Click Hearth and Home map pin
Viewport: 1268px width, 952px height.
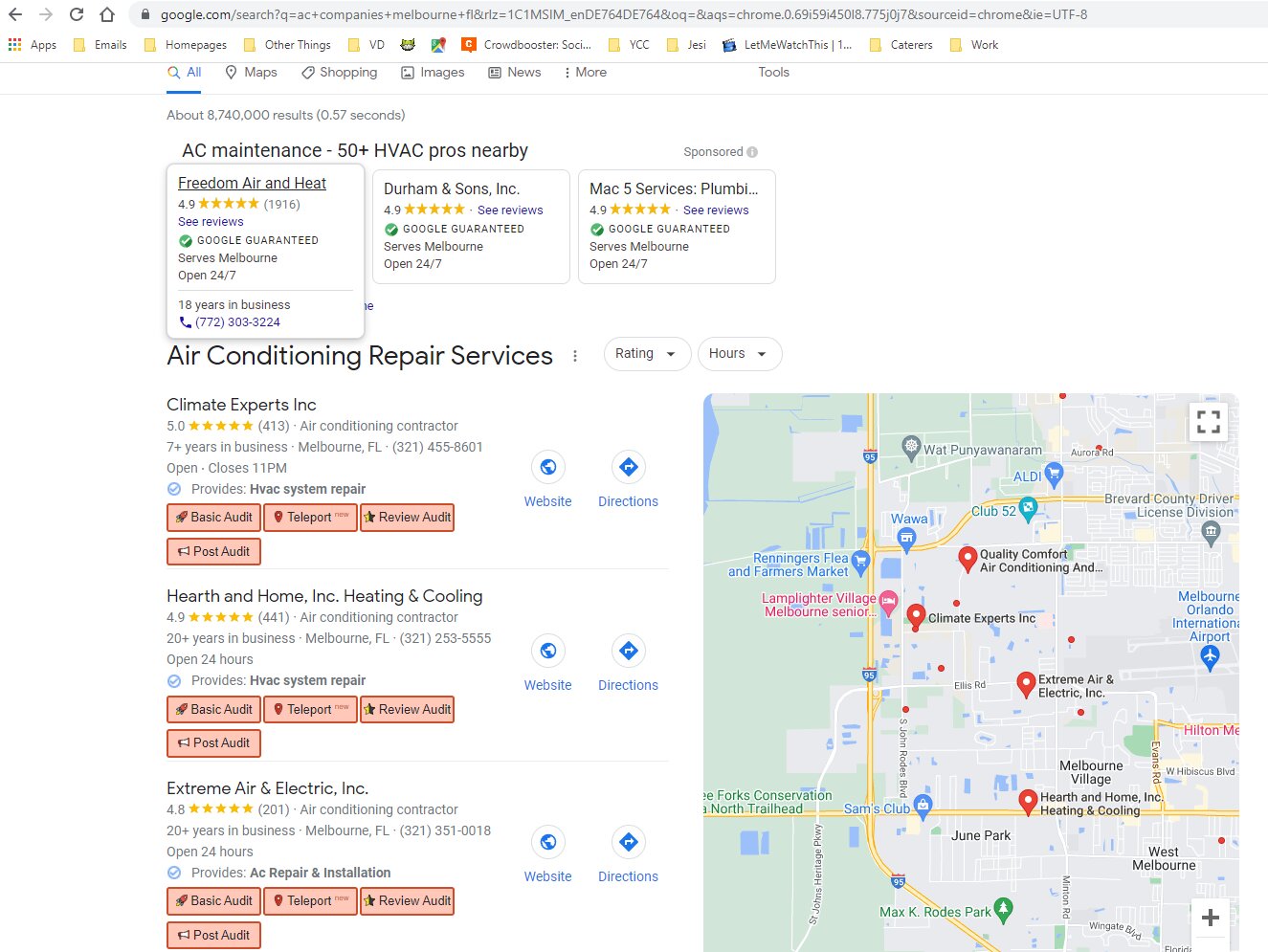click(x=1028, y=802)
